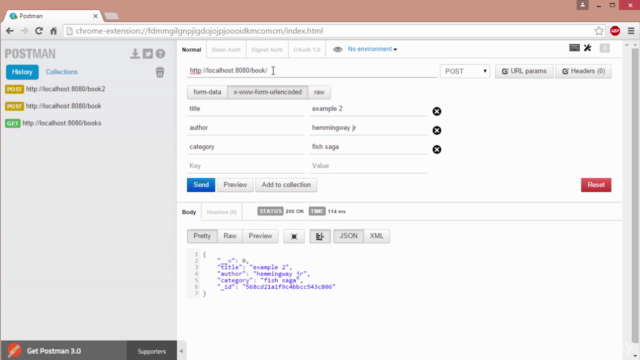Screen dimensions: 640x360
Task: Click the blue Send button
Action: click(x=201, y=185)
